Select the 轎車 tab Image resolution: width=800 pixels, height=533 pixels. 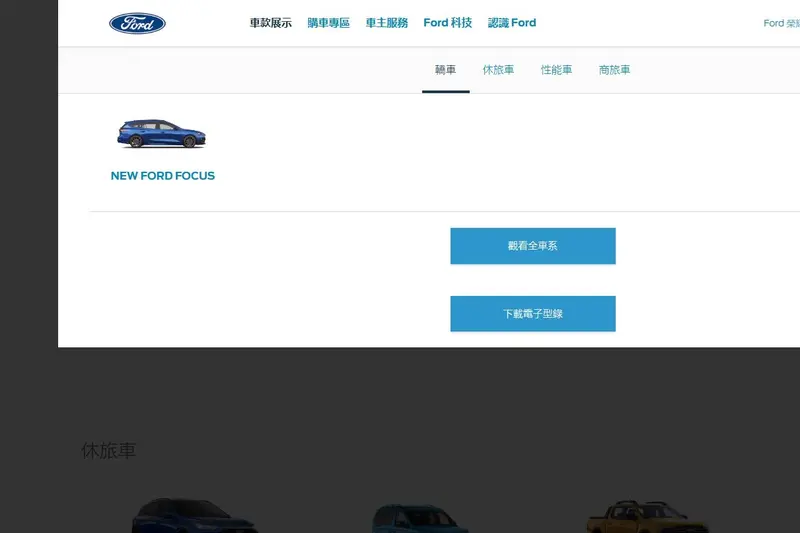point(445,70)
